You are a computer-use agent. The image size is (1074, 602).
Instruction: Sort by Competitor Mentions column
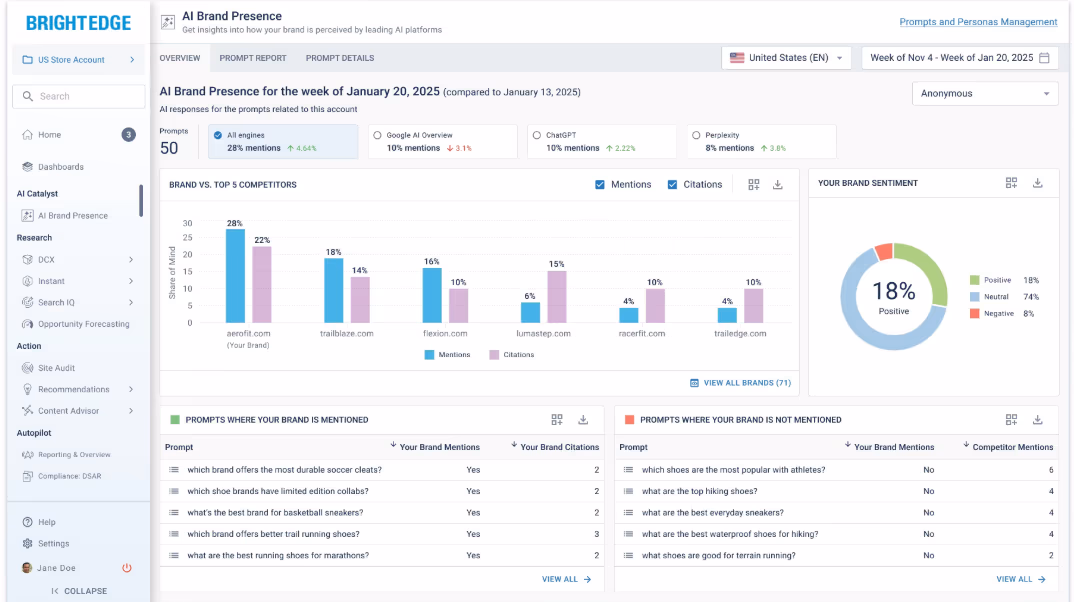tap(1008, 447)
